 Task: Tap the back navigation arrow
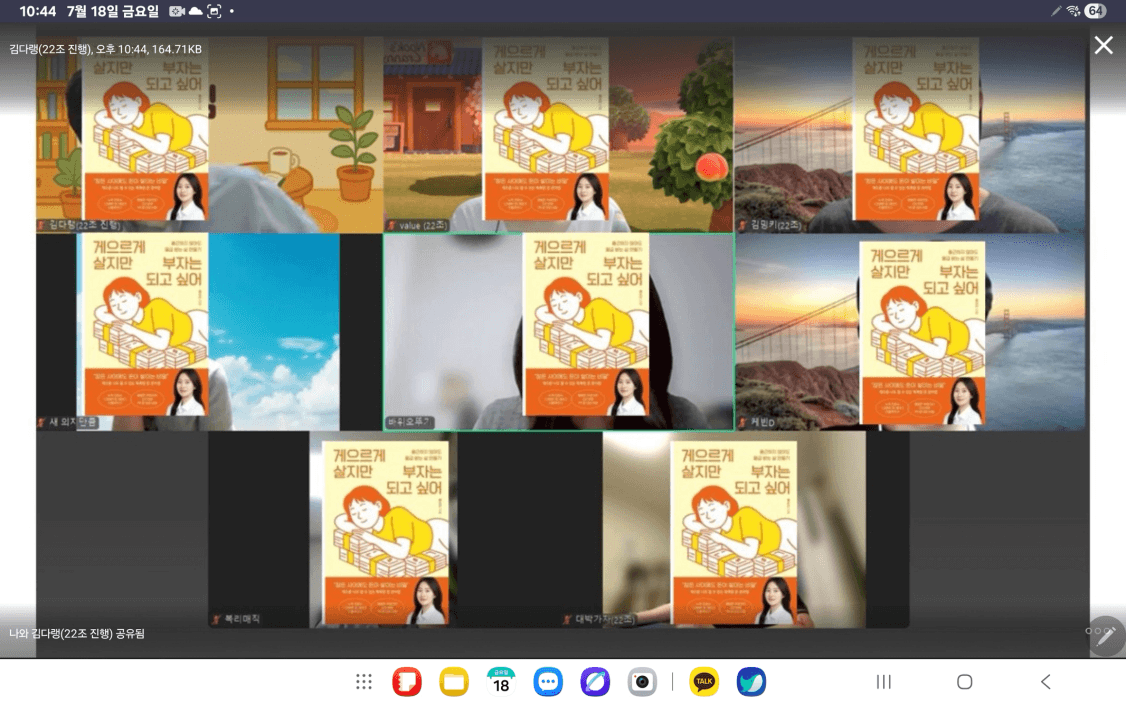(1046, 682)
